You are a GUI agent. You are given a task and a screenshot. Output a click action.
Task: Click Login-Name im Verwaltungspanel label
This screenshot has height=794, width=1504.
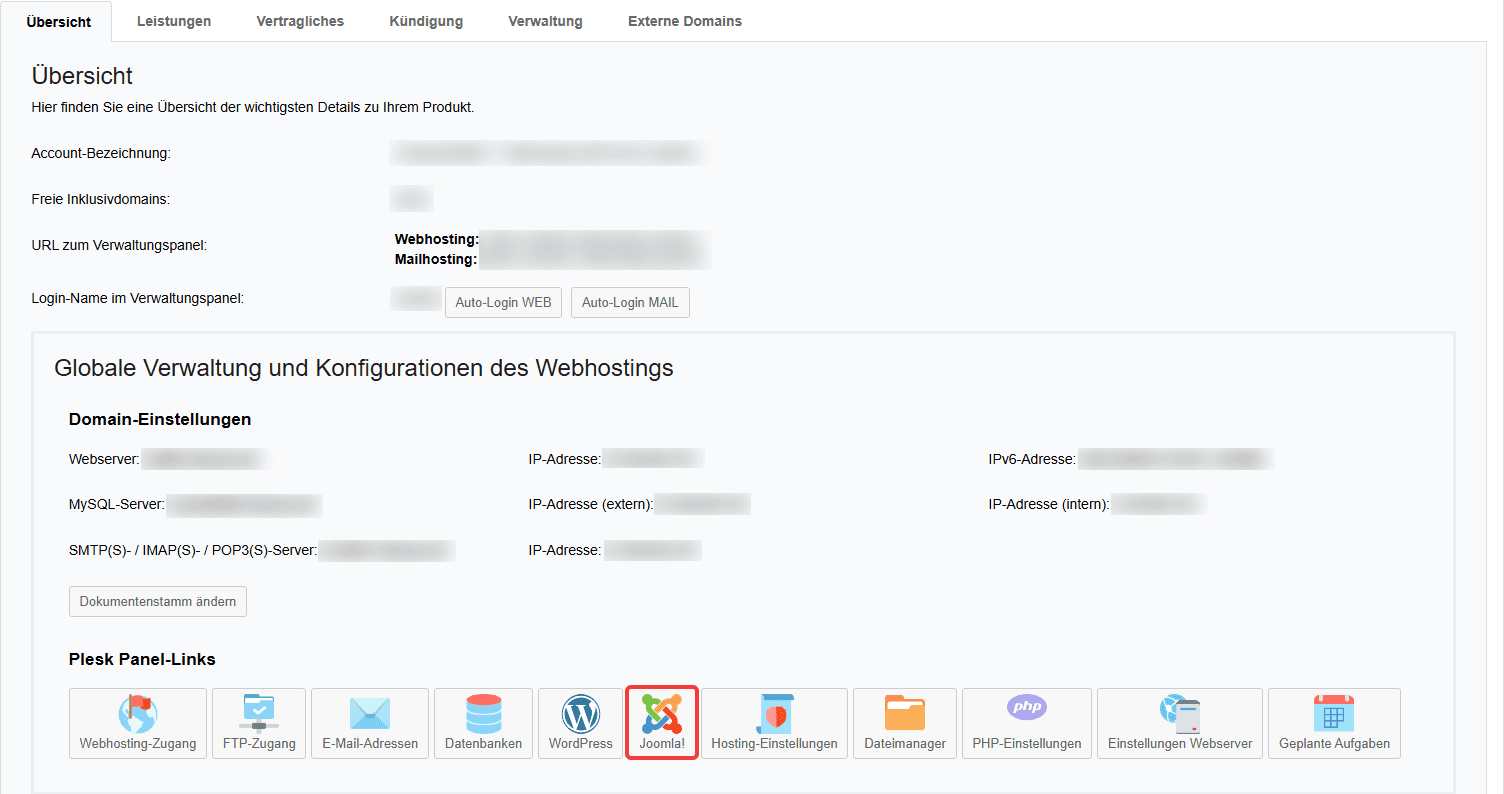[x=138, y=298]
